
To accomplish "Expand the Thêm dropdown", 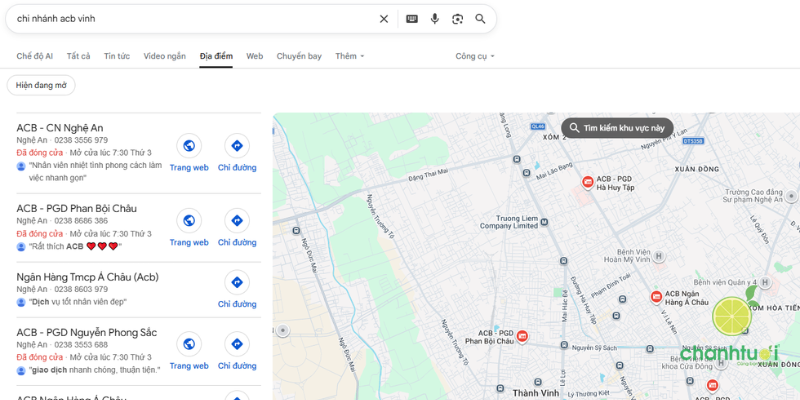I will [349, 56].
